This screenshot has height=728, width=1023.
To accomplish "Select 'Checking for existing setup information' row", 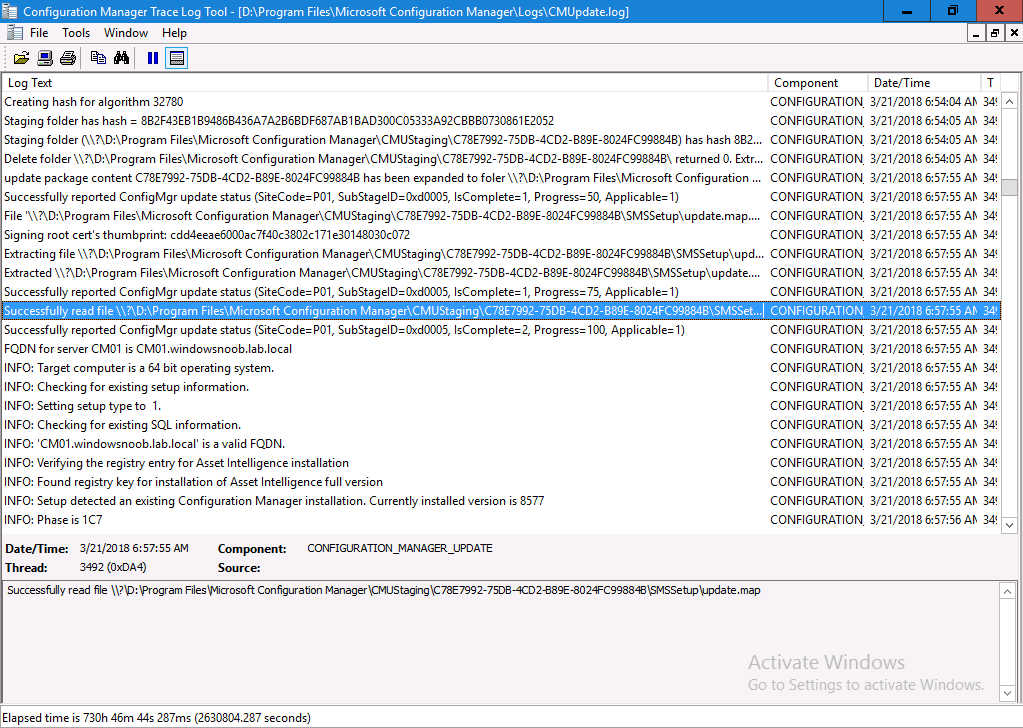I will point(501,387).
